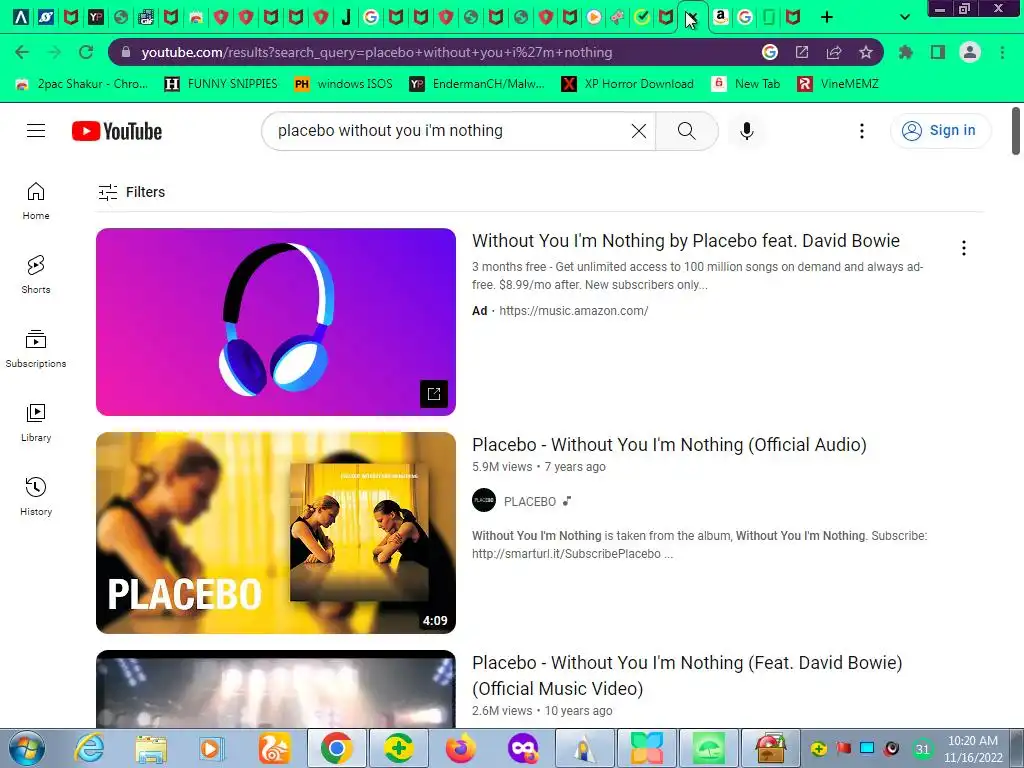
Task: Expand the tab search chevron
Action: coord(904,17)
